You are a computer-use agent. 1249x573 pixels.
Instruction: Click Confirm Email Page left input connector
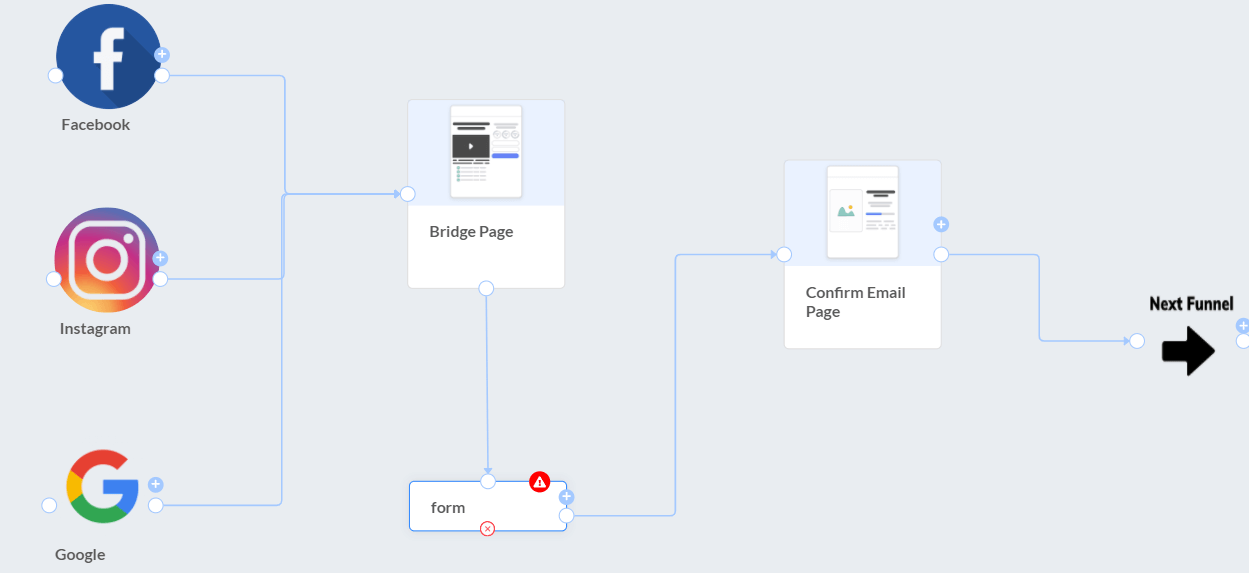tap(784, 254)
